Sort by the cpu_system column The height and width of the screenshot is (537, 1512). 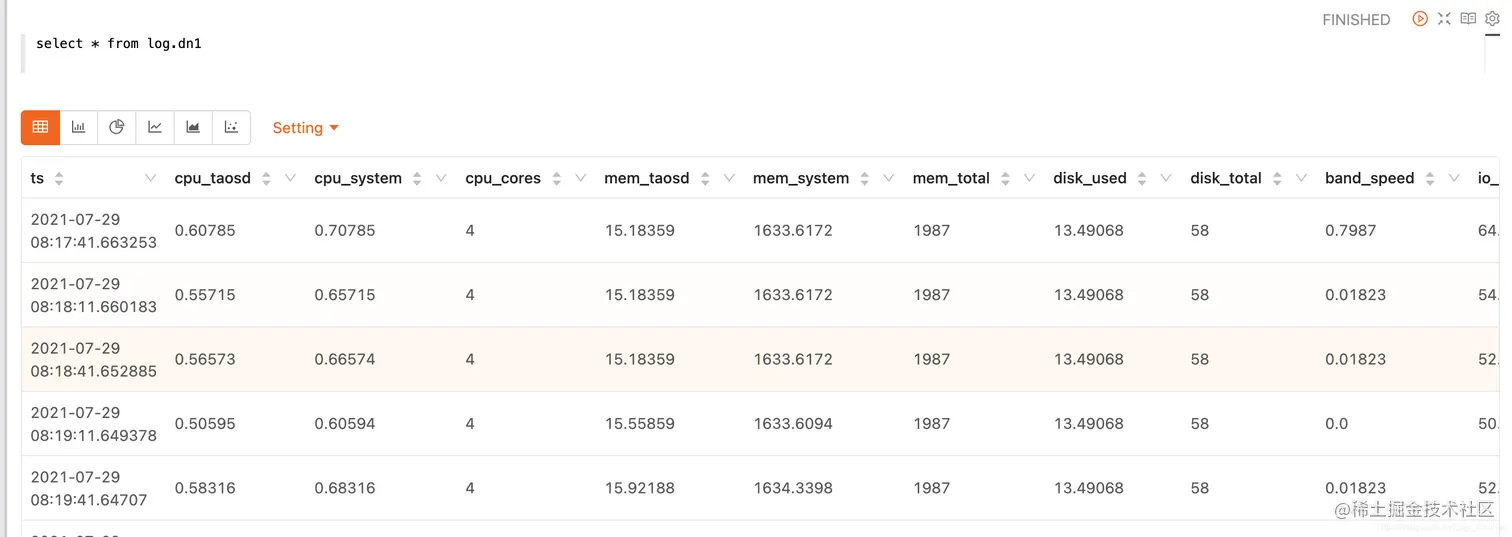[x=416, y=179]
